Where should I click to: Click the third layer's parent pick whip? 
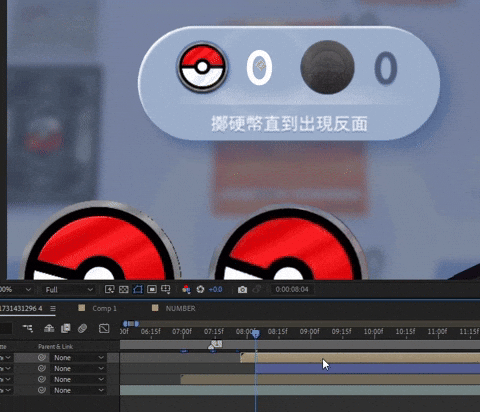click(42, 379)
